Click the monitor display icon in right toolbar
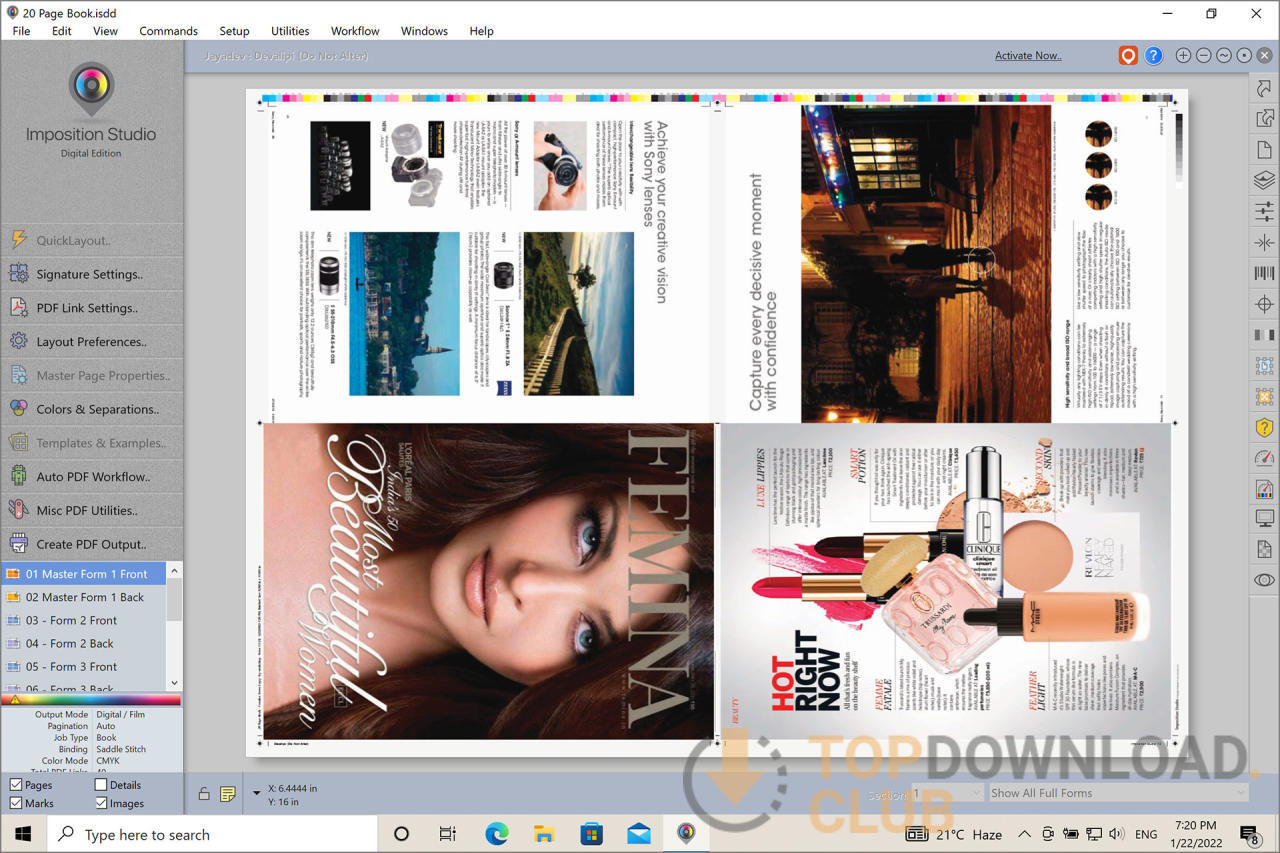Viewport: 1280px width, 853px height. (x=1264, y=518)
